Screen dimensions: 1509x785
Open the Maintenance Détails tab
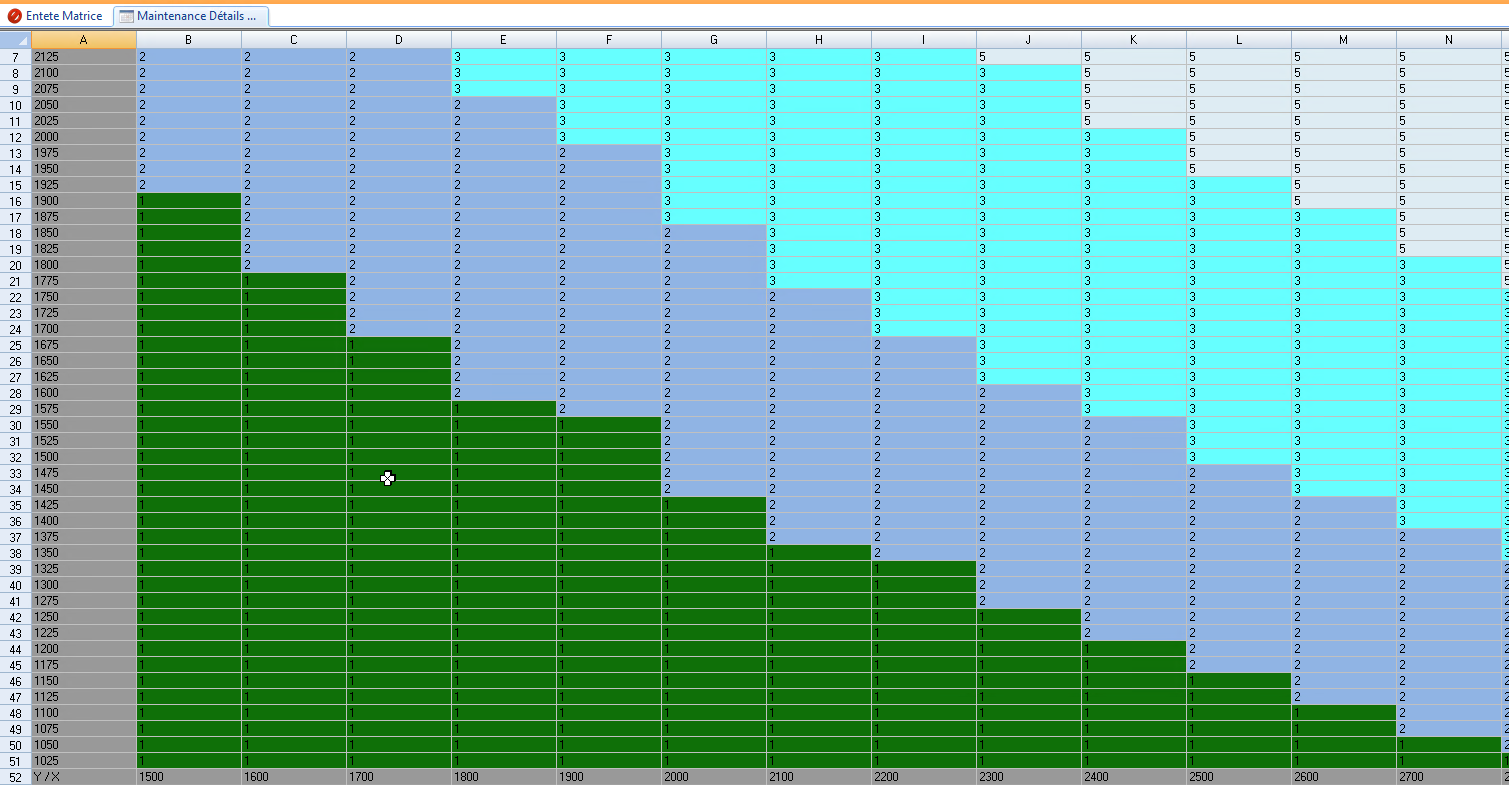coord(196,16)
